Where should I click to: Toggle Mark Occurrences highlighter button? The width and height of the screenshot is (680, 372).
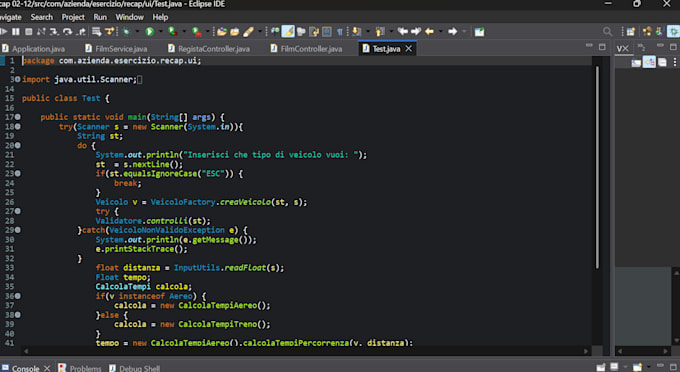click(288, 32)
